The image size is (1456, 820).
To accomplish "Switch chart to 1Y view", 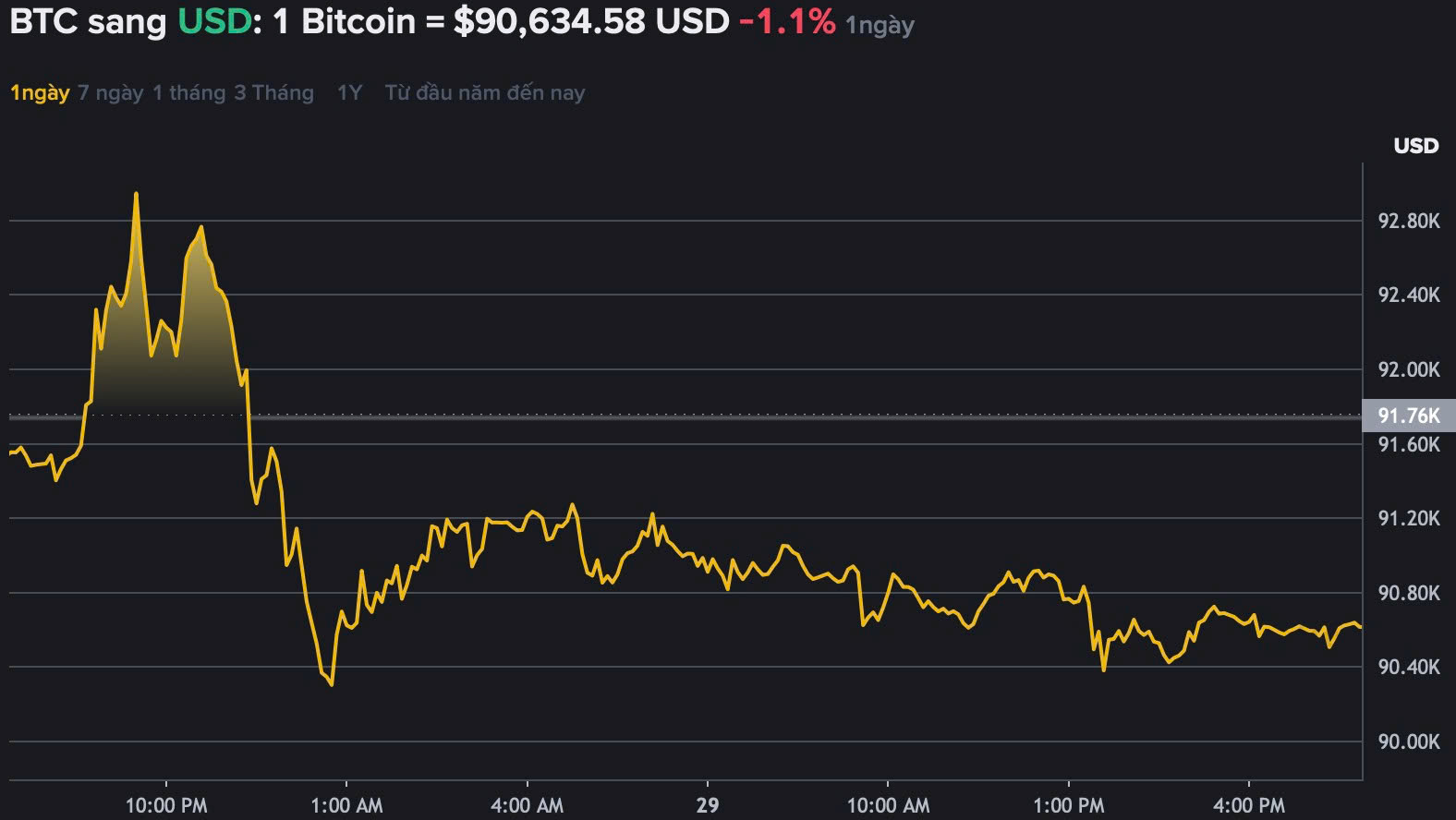I will tap(349, 92).
